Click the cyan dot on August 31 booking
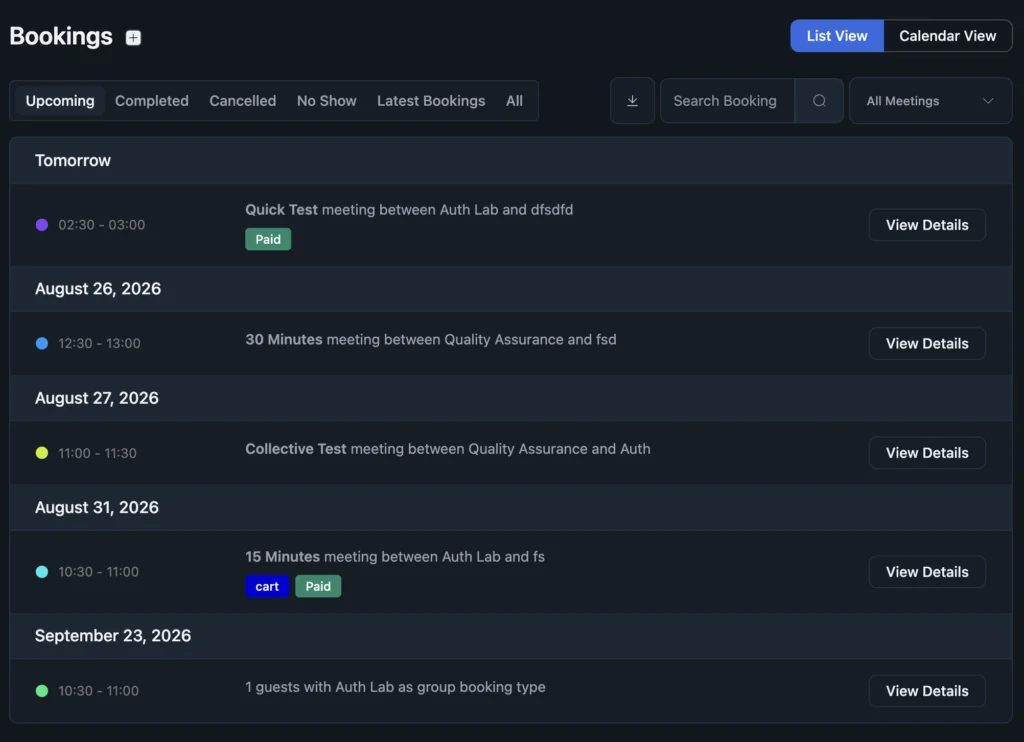This screenshot has width=1024, height=742. click(42, 572)
